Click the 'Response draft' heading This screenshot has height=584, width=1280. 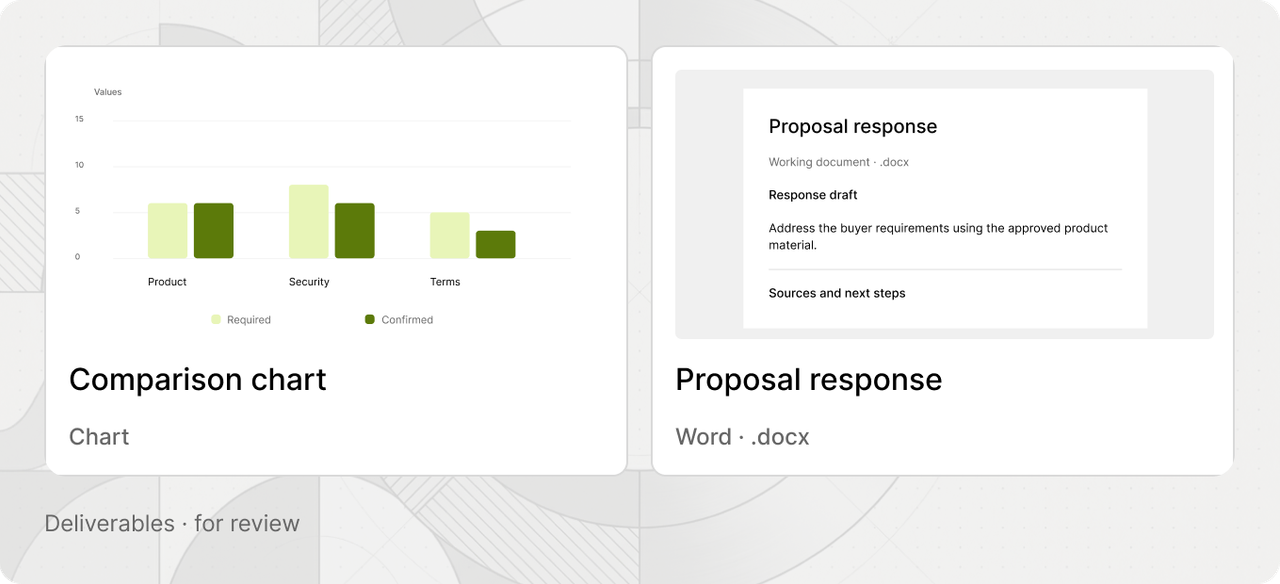coord(813,195)
